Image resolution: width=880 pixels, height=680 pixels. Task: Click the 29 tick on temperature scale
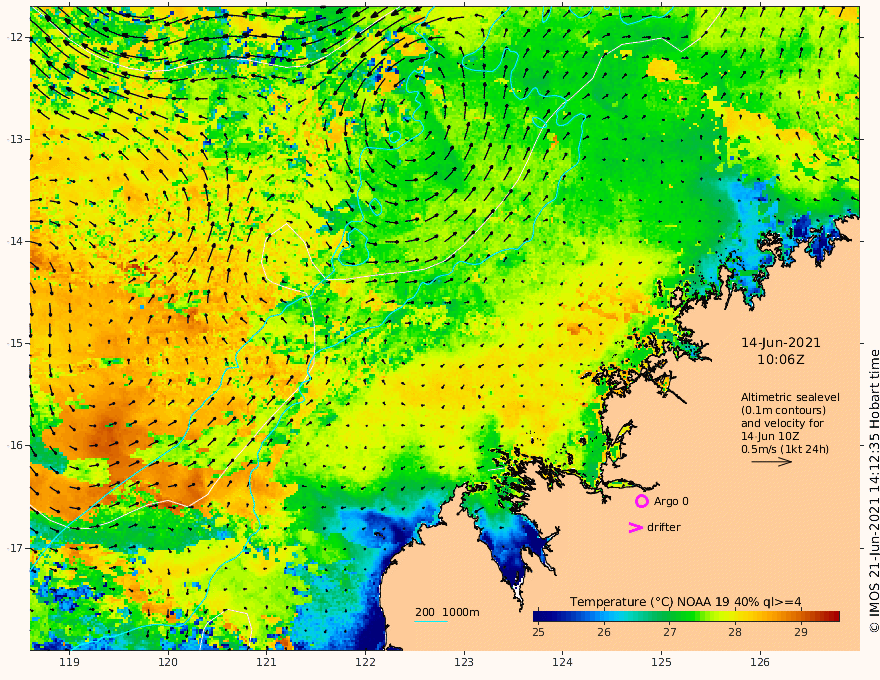tap(801, 632)
